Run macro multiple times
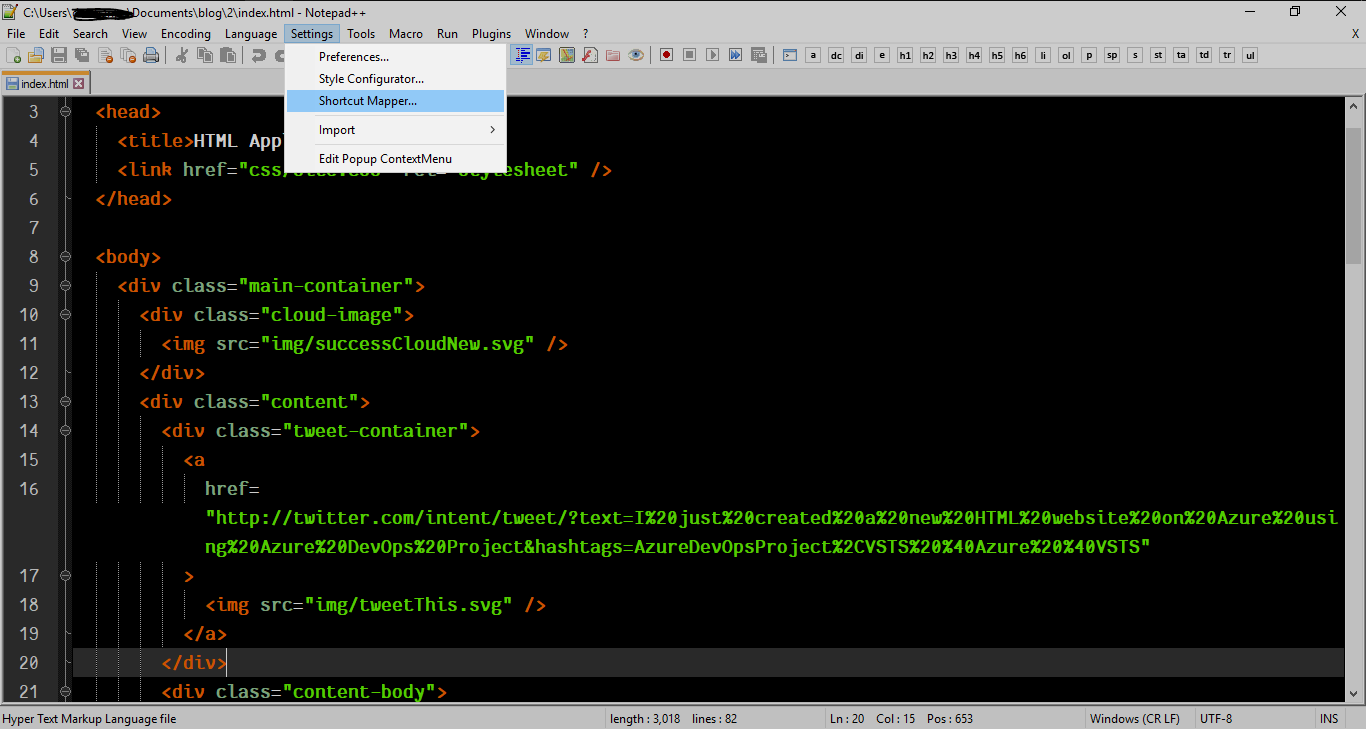 pos(735,55)
